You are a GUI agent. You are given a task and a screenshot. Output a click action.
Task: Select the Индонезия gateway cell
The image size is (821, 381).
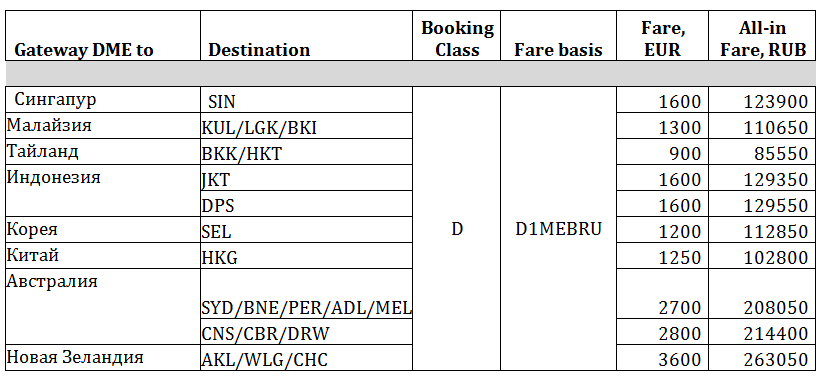click(103, 190)
